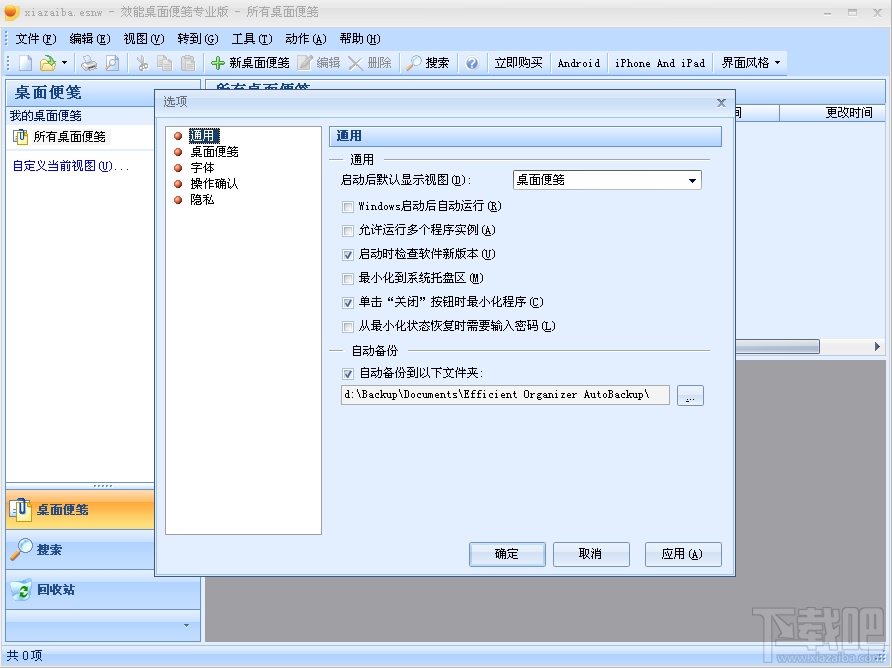Click the backup folder path input field
892x668 pixels.
coord(505,395)
